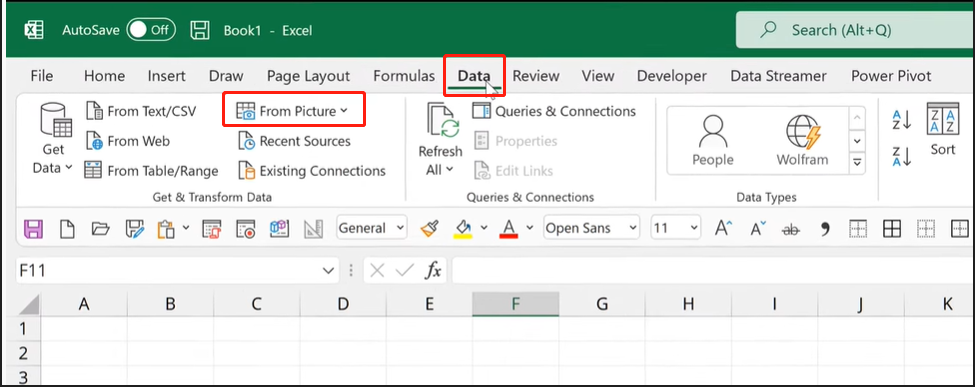Toggle AutoSave switch

151,30
